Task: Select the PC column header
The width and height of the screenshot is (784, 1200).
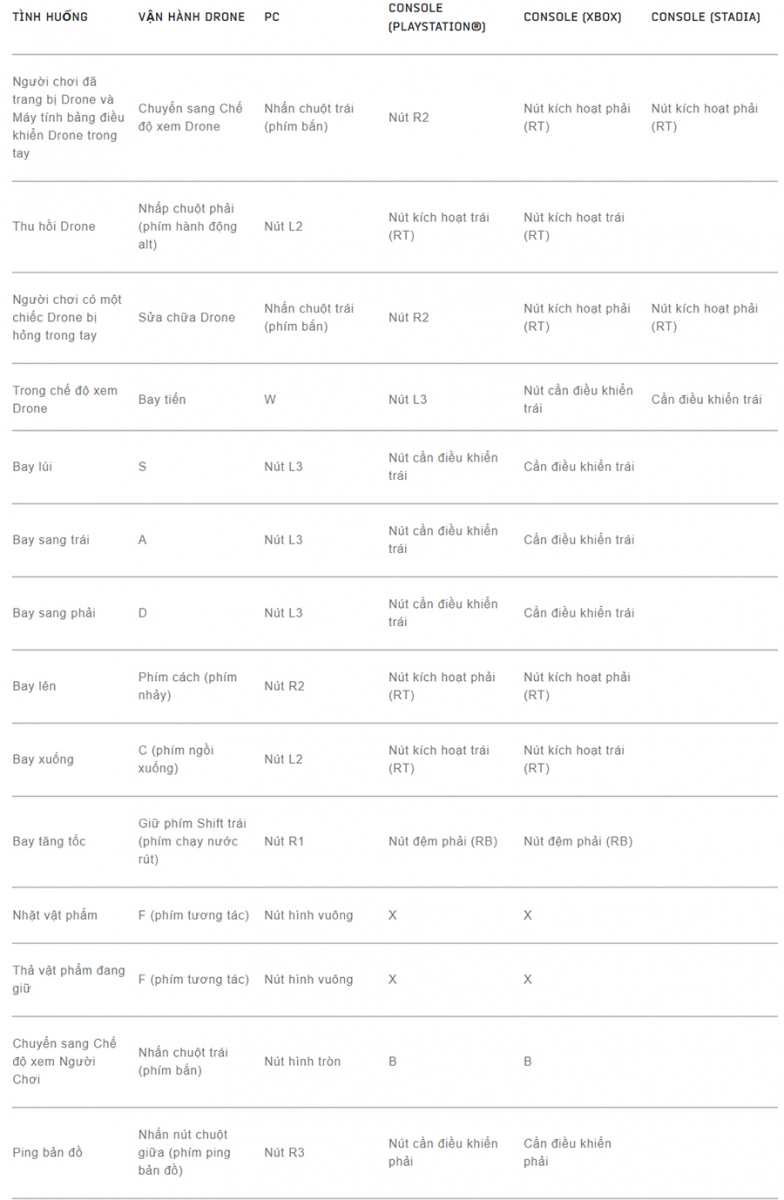Action: 272,17
